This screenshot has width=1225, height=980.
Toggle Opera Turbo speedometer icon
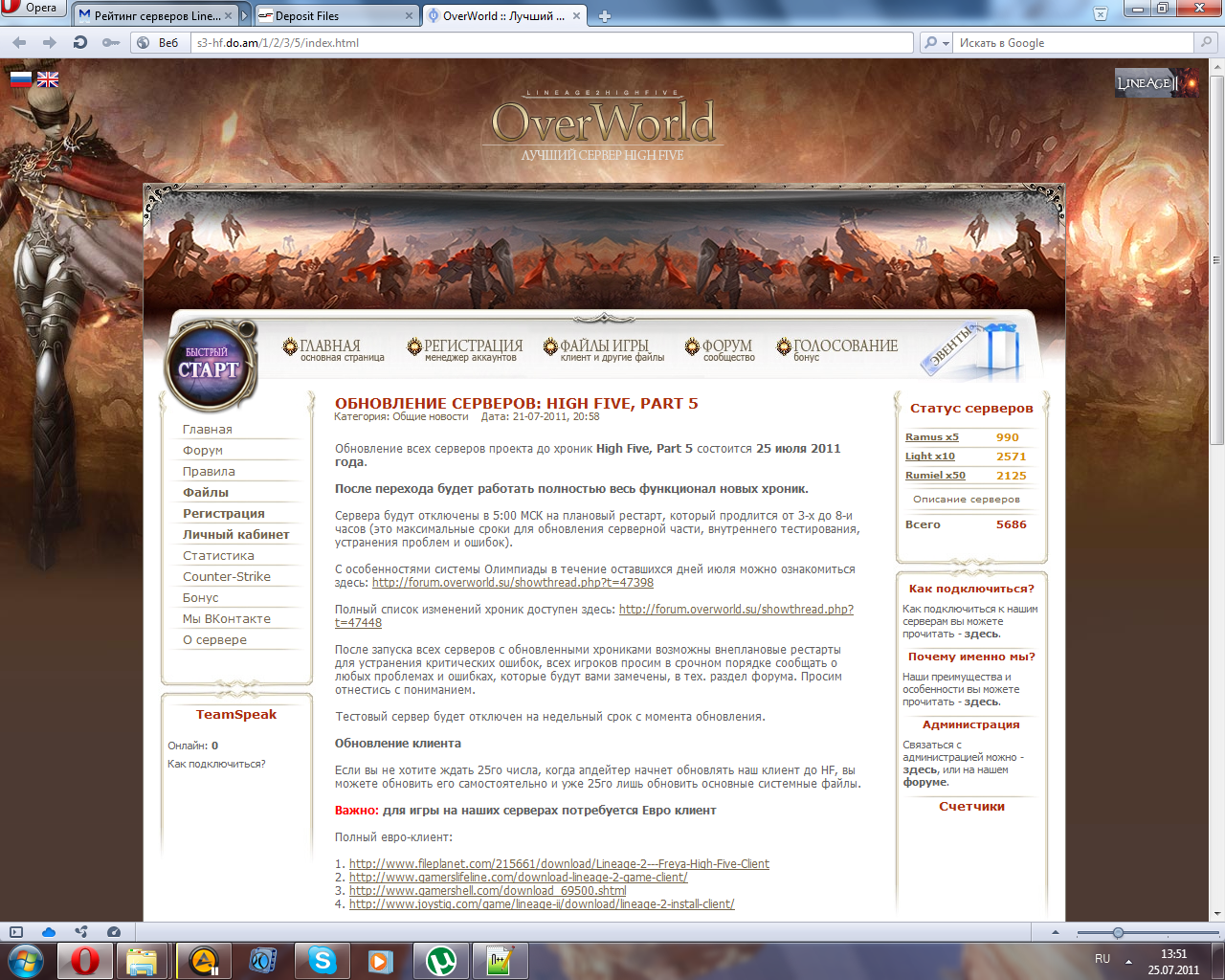pyautogui.click(x=114, y=932)
